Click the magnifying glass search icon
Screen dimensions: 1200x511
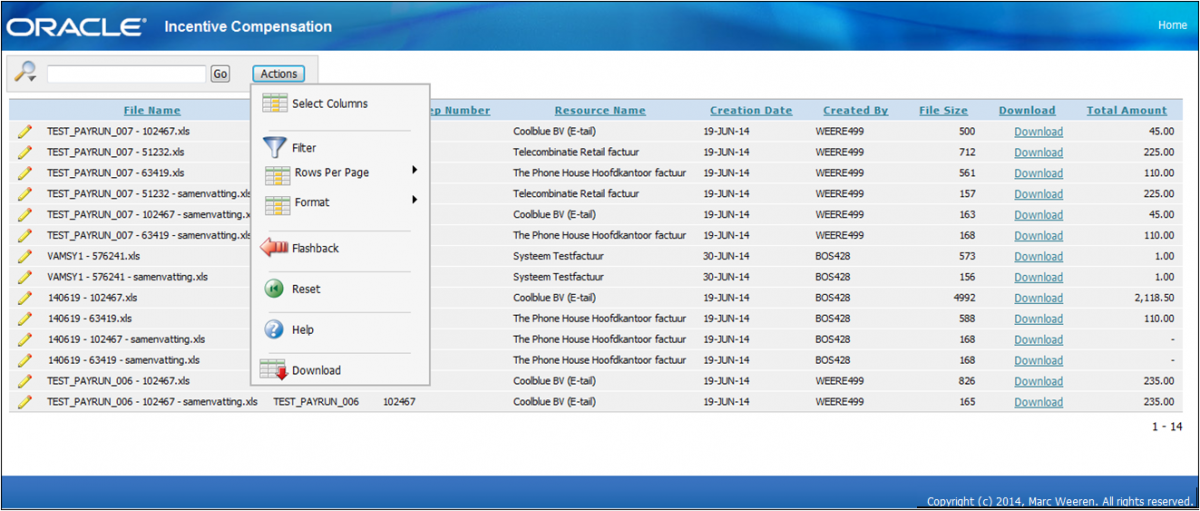click(x=25, y=72)
